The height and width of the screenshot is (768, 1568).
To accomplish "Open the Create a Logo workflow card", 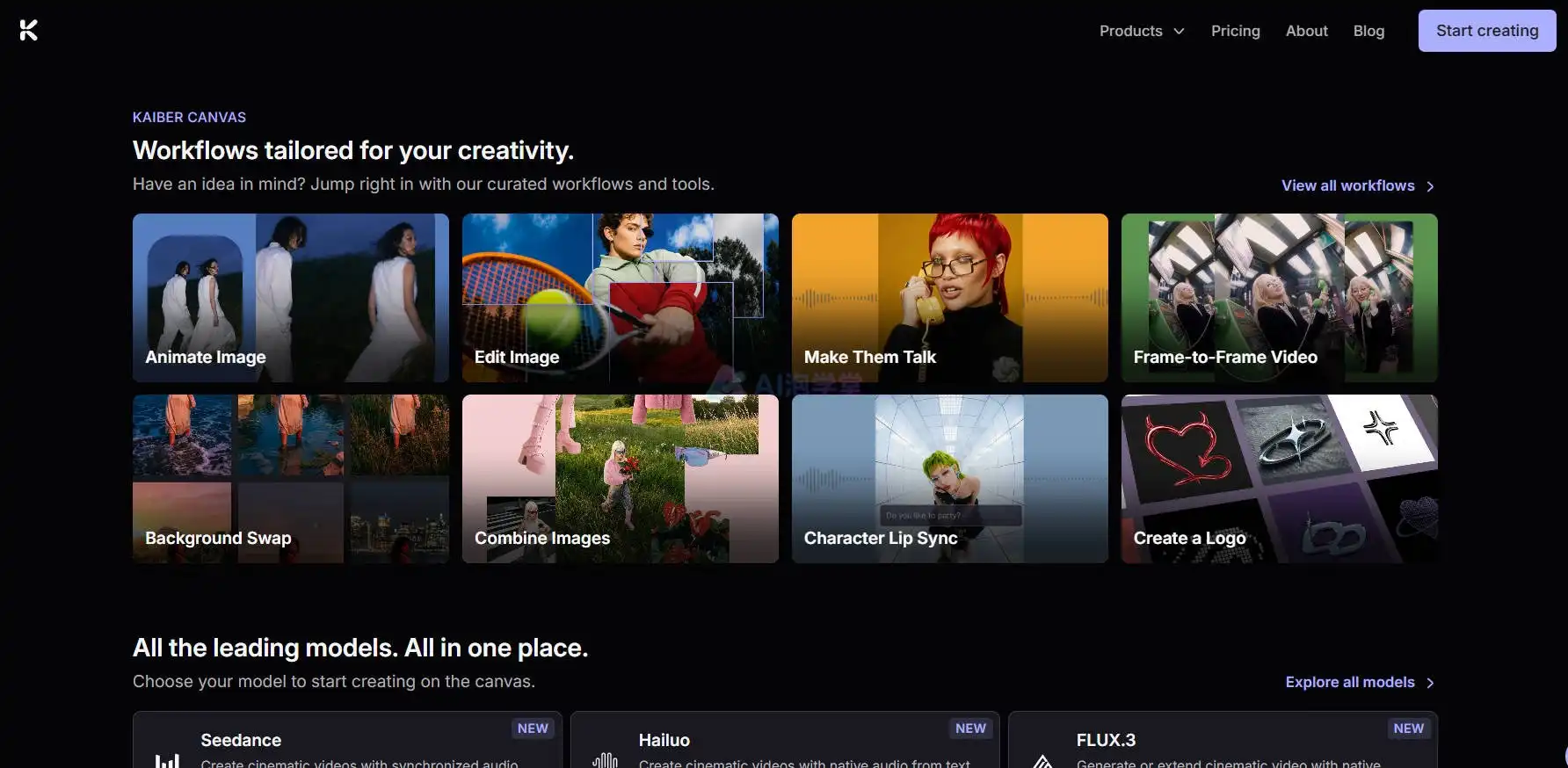I will tap(1280, 479).
